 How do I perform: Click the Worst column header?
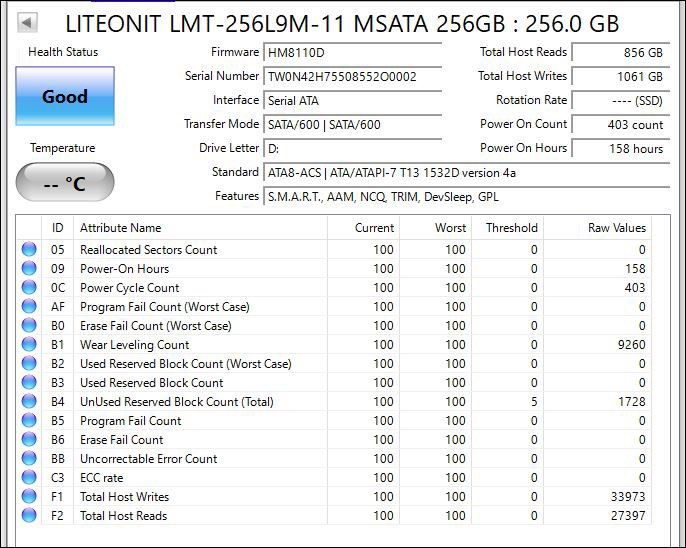(x=435, y=227)
